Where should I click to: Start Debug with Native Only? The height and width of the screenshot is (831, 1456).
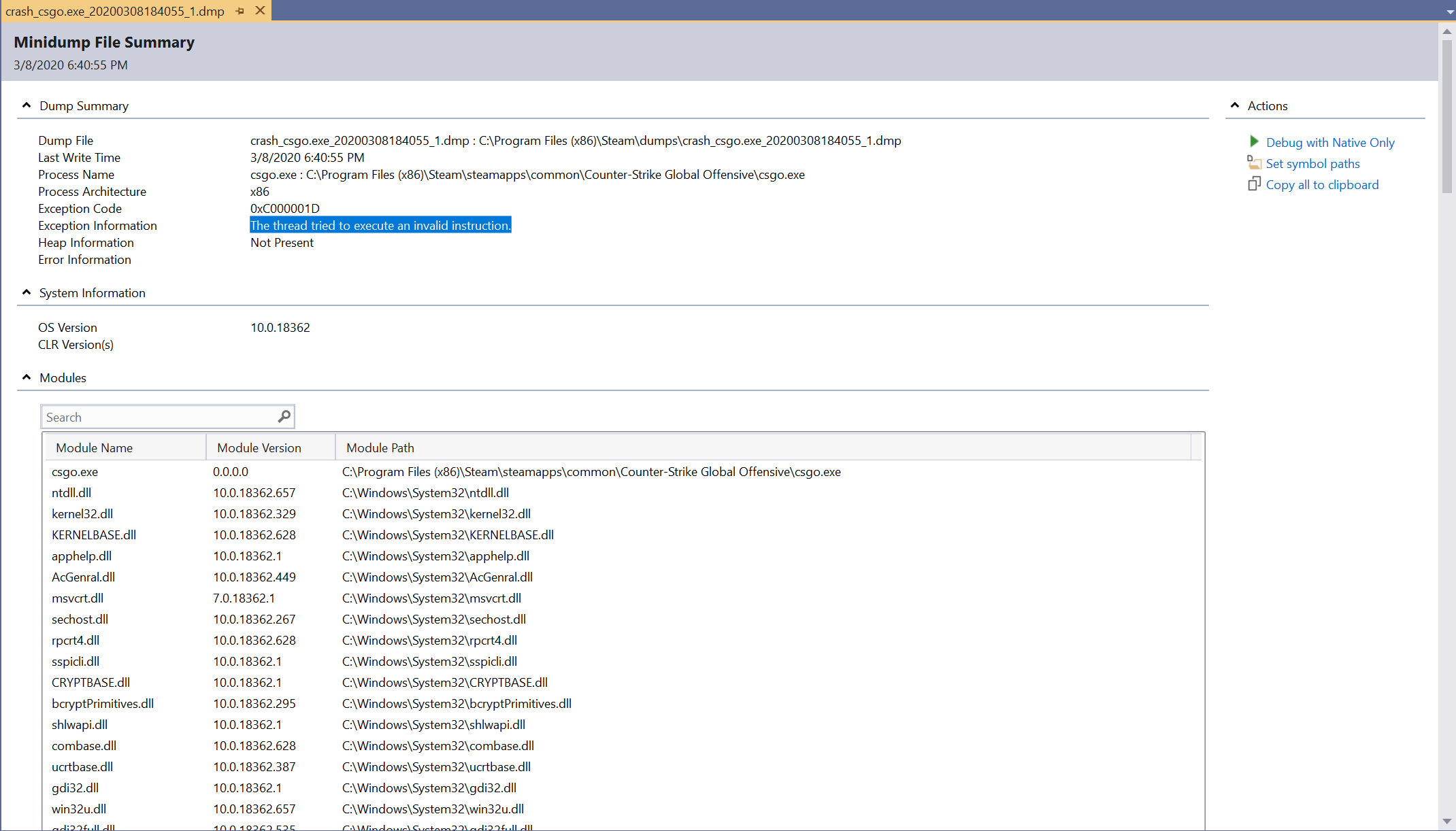click(x=1330, y=142)
